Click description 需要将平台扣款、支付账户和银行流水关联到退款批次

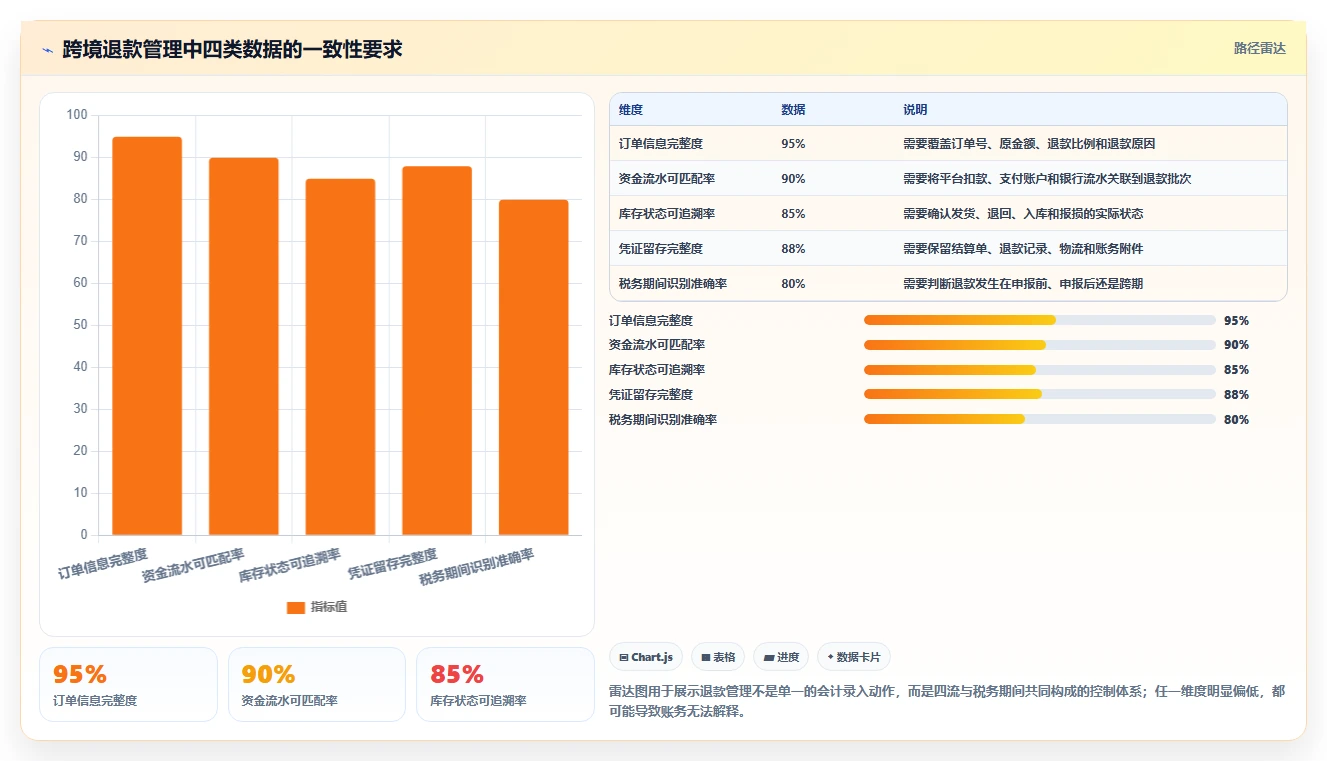(1047, 179)
